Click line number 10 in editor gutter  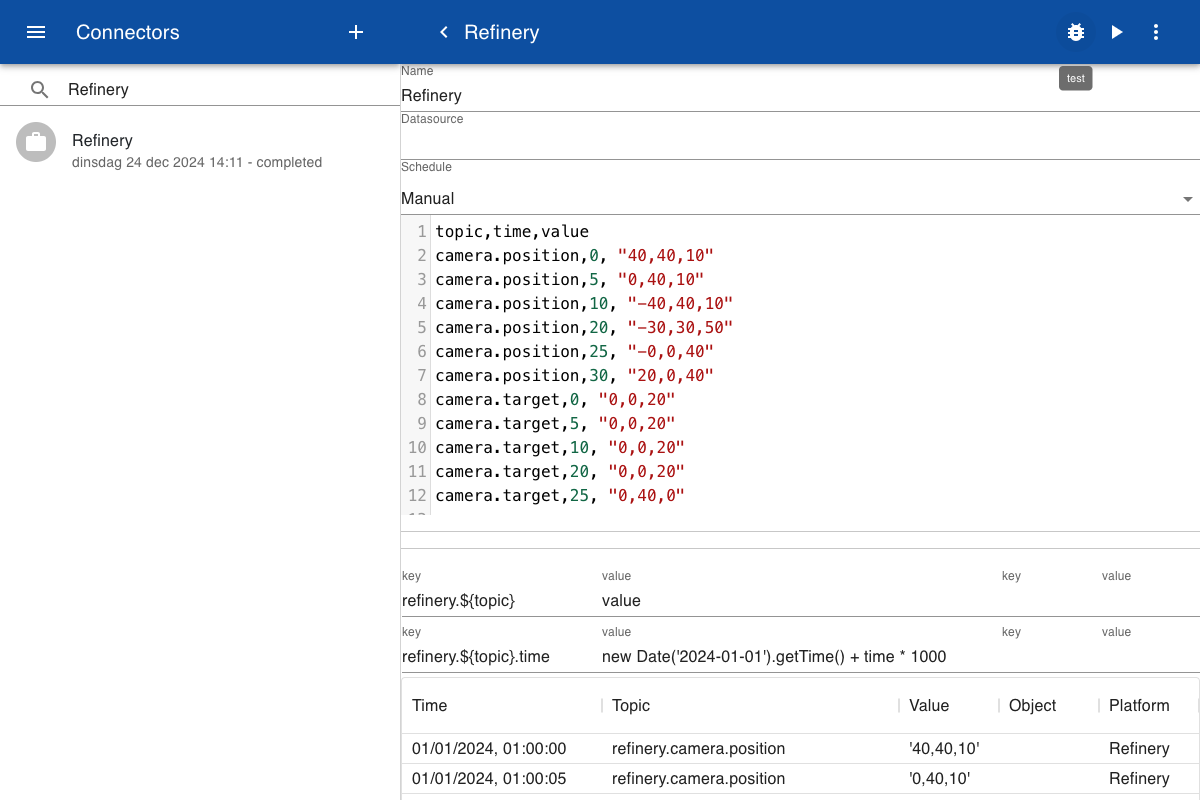(417, 447)
